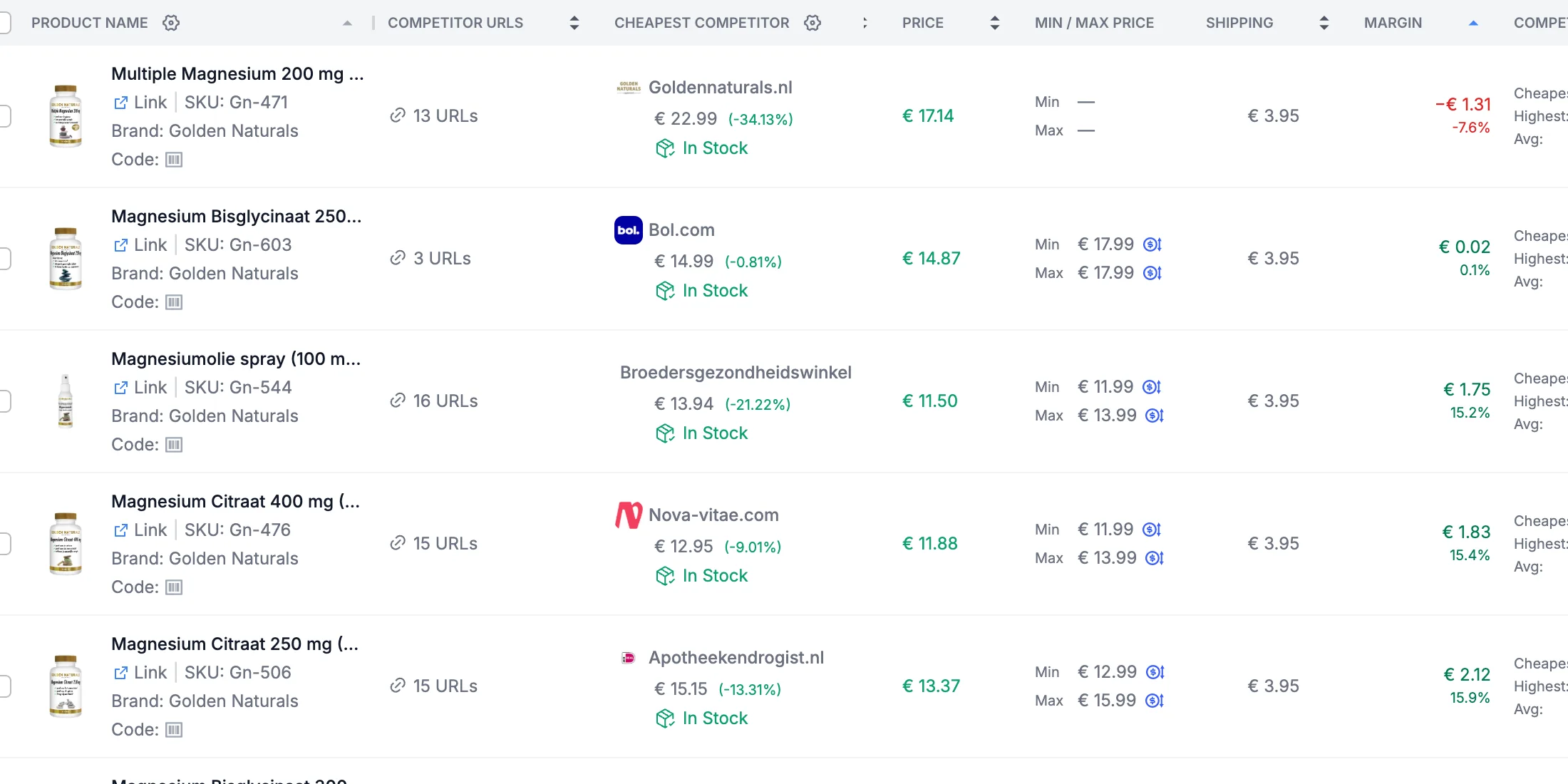1568x784 pixels.
Task: Open the Link for SKU Gn-471
Action: (x=140, y=103)
